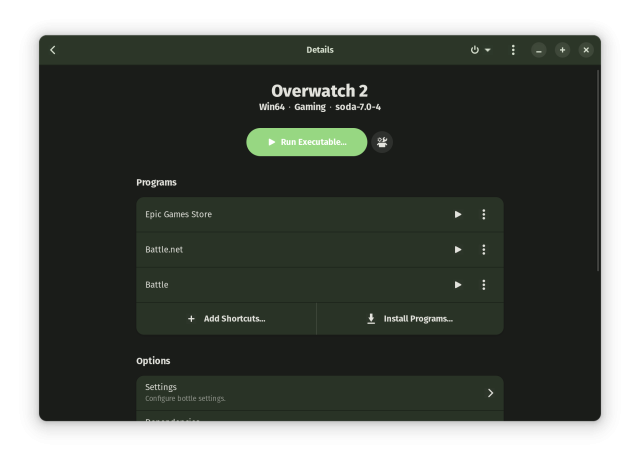Open the header three-dot main menu
Viewport: 640px width, 464px height.
513,50
